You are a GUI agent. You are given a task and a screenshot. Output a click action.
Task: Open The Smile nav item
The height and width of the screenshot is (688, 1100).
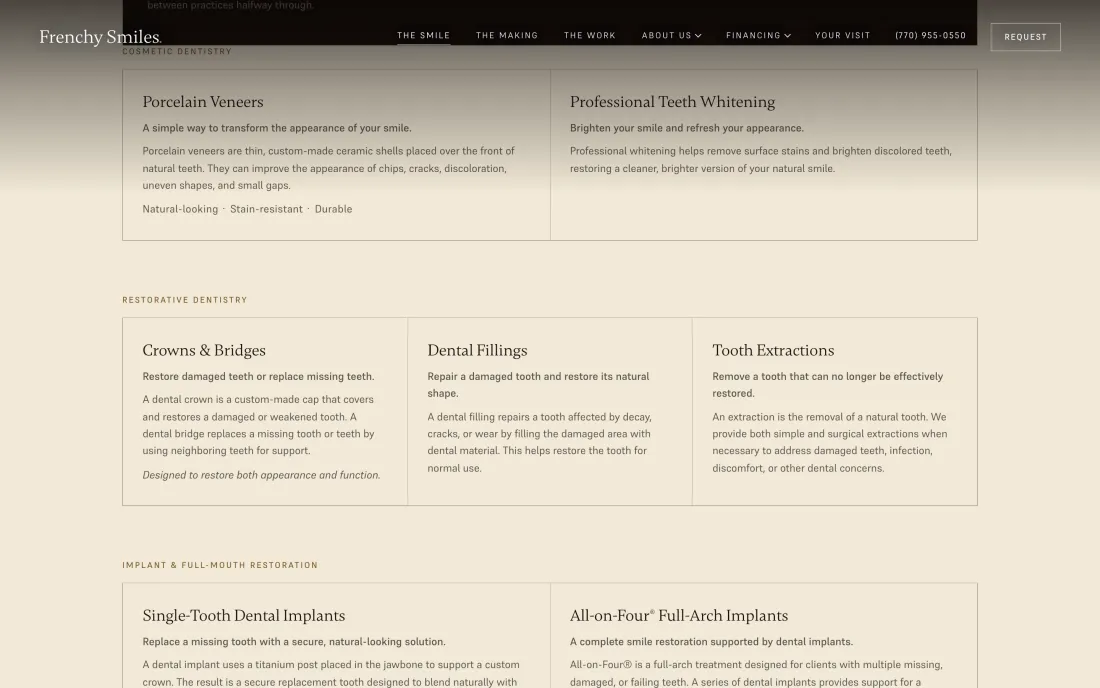(424, 35)
